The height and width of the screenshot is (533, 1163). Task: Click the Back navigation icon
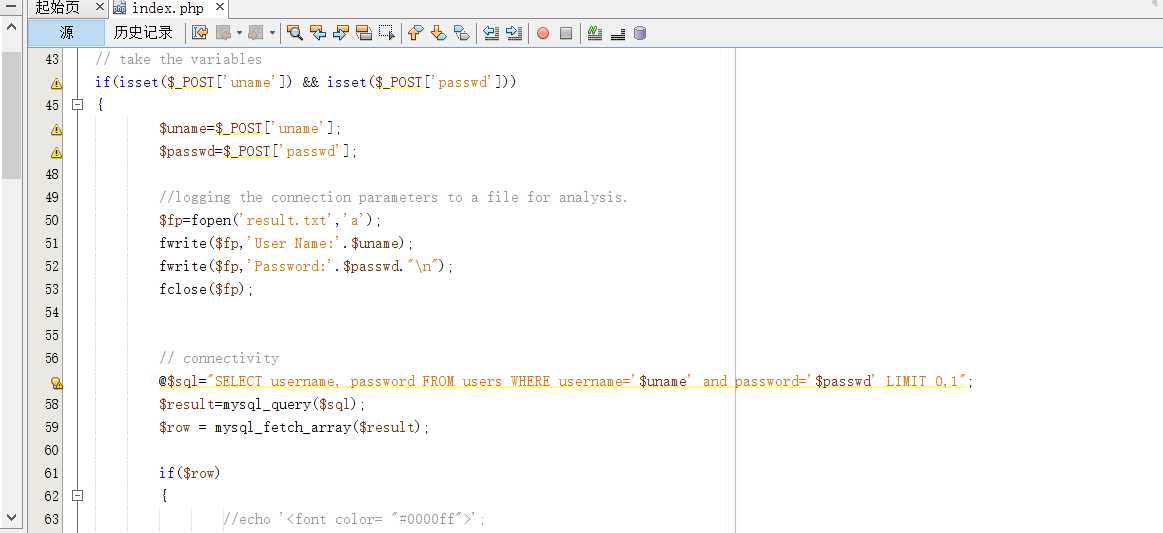[223, 33]
